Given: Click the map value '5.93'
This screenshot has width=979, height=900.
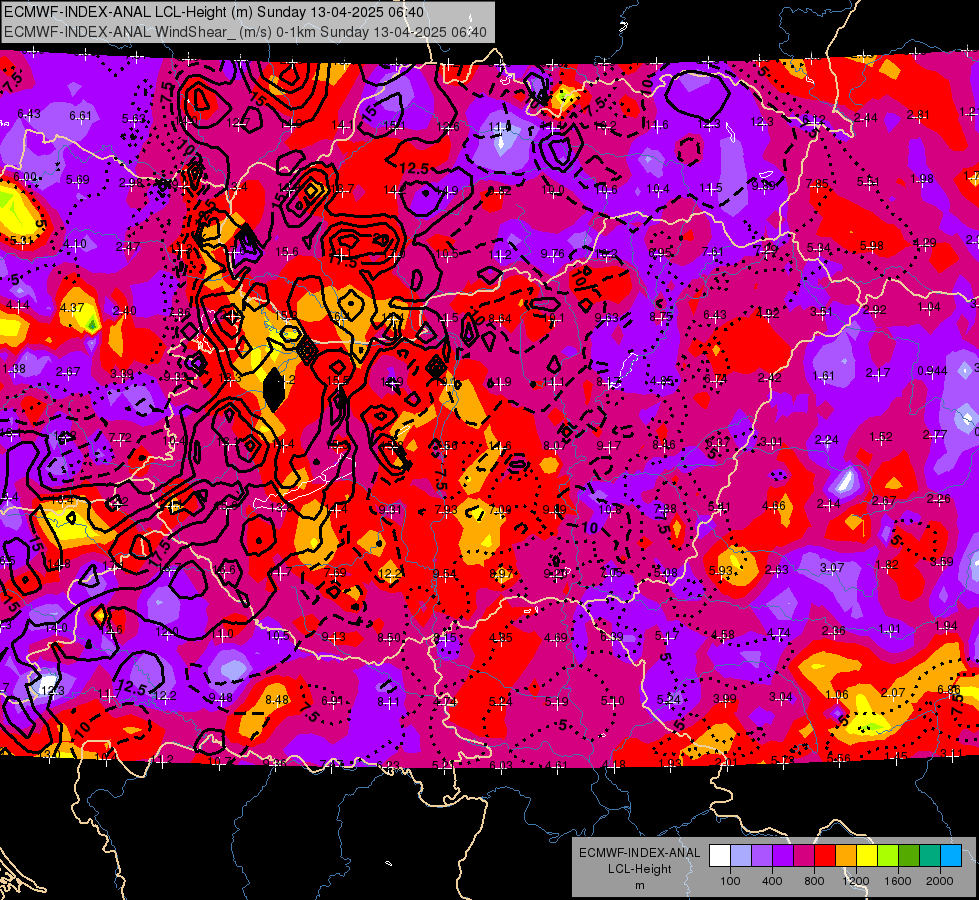Looking at the screenshot, I should click(x=721, y=570).
